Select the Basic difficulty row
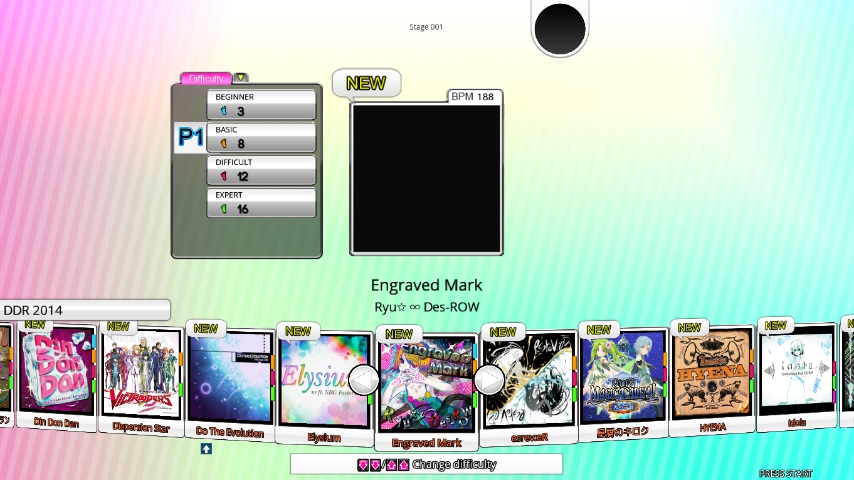The image size is (854, 480). (x=261, y=137)
